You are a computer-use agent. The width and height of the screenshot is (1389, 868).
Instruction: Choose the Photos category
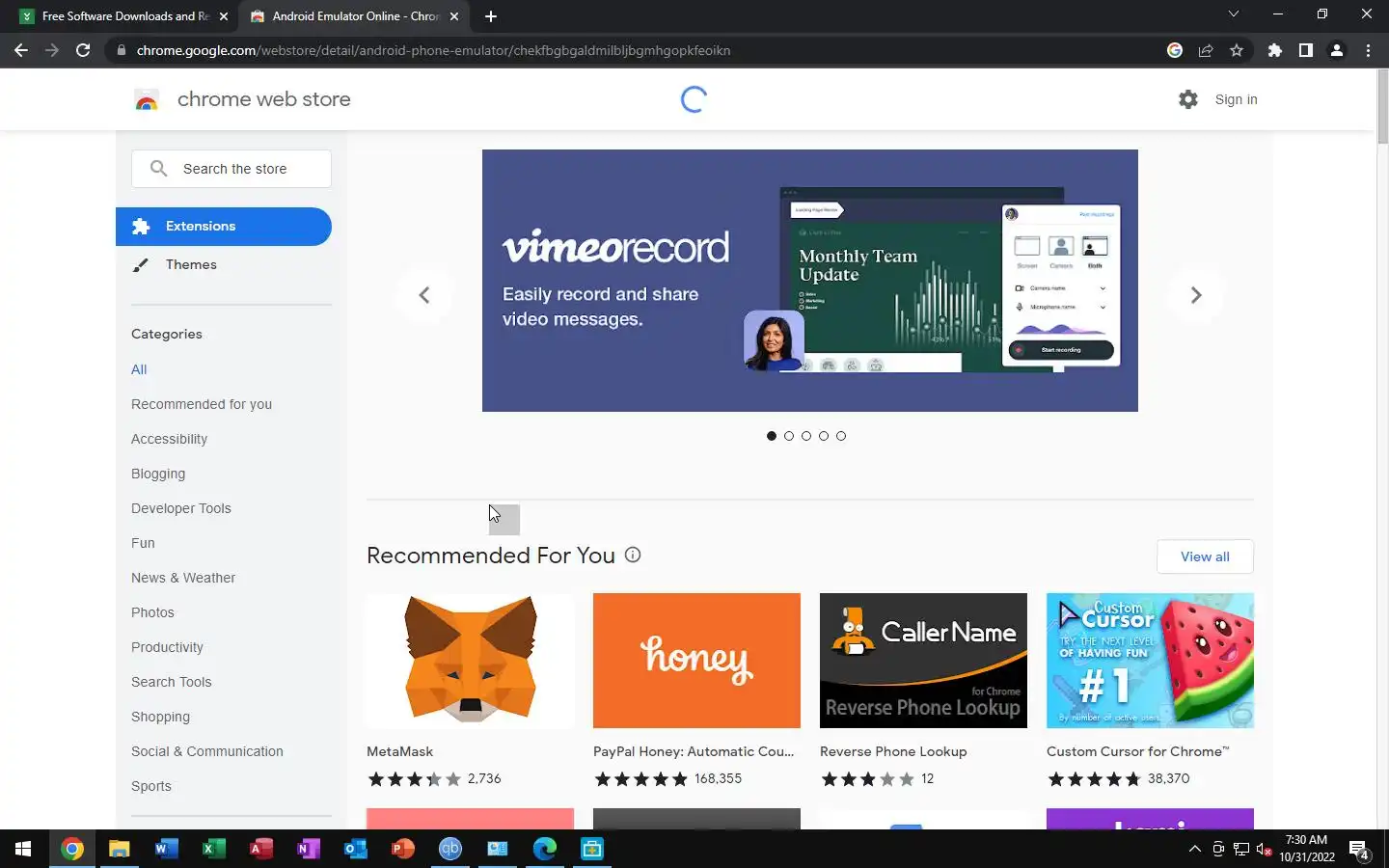coord(152,612)
